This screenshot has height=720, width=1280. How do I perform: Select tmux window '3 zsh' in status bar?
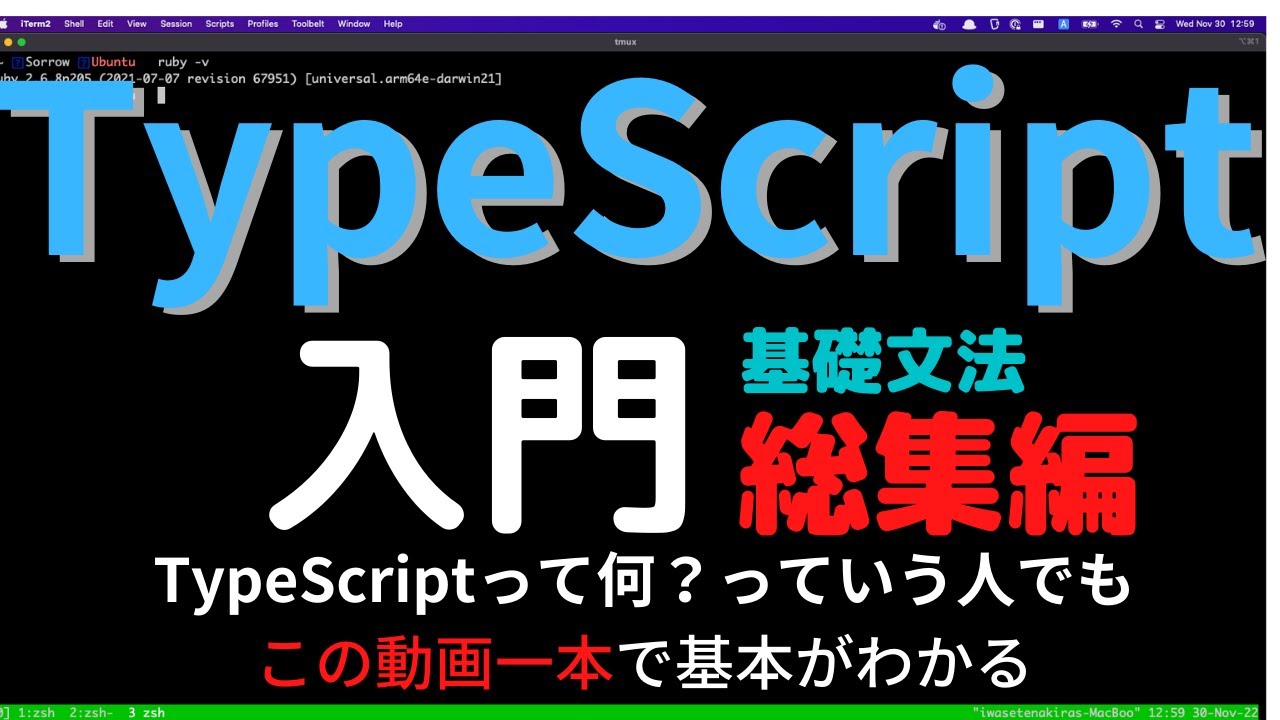click(x=147, y=713)
